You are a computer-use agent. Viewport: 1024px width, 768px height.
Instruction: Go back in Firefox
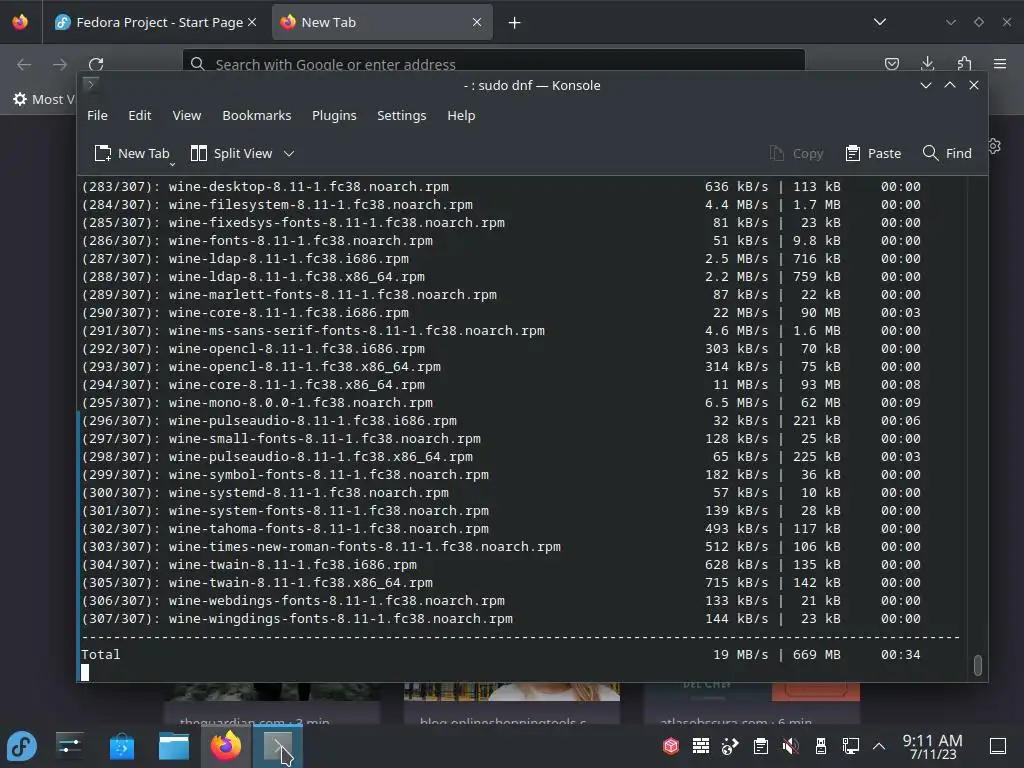coord(24,64)
